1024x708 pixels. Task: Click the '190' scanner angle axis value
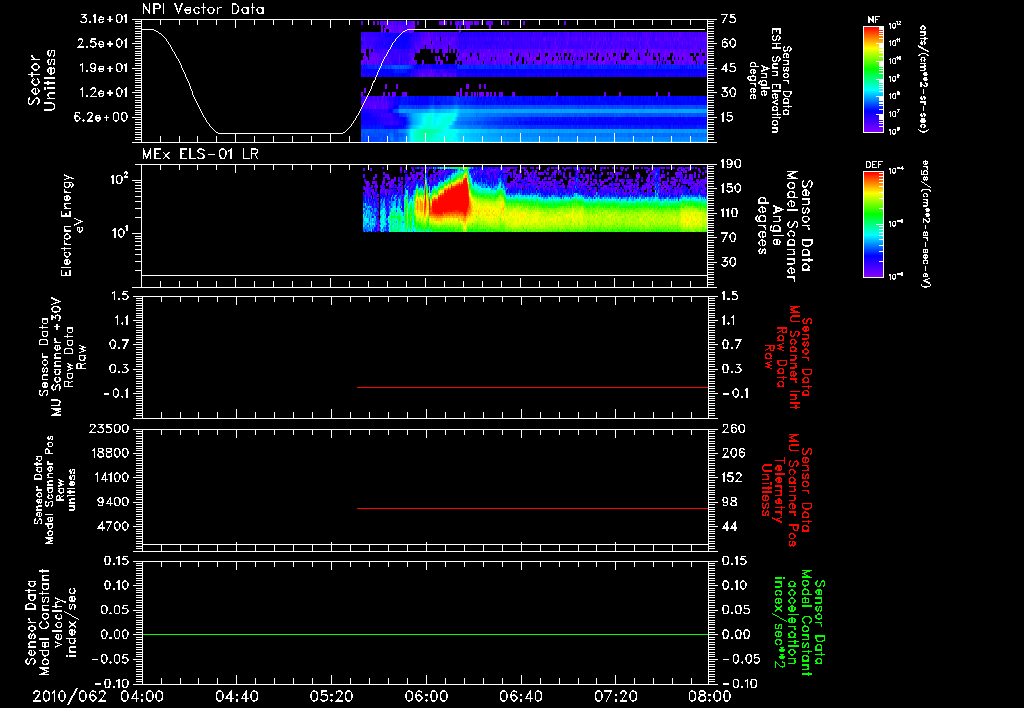pos(731,164)
